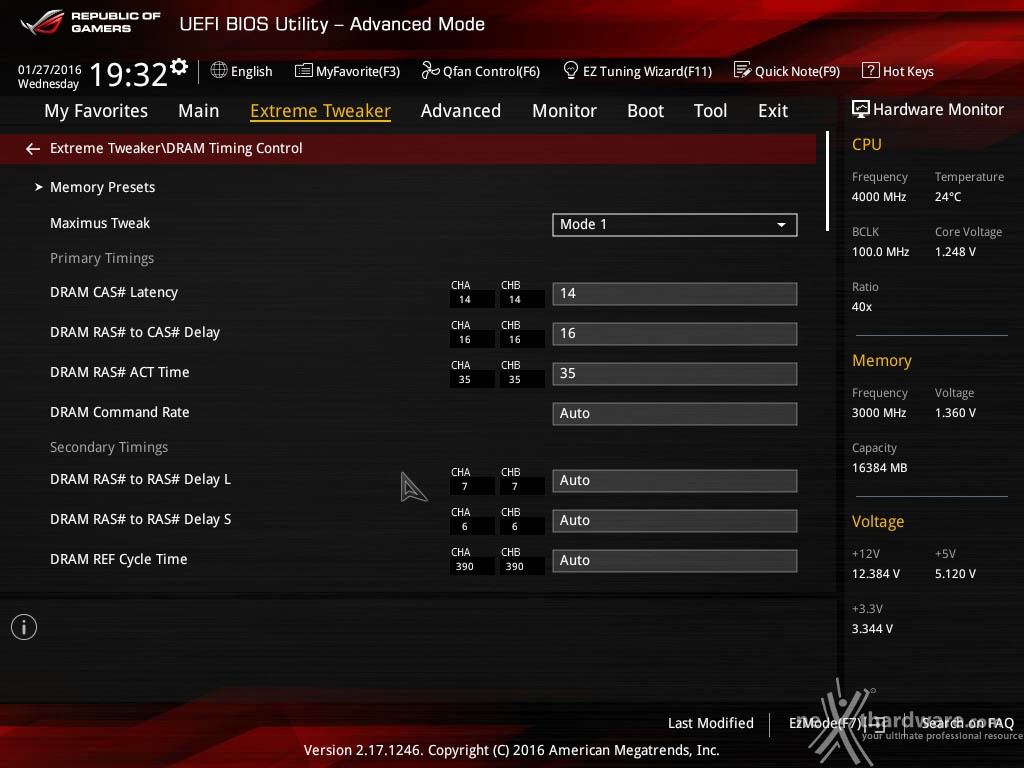Select the Extreme Tweaker tab

pos(320,111)
